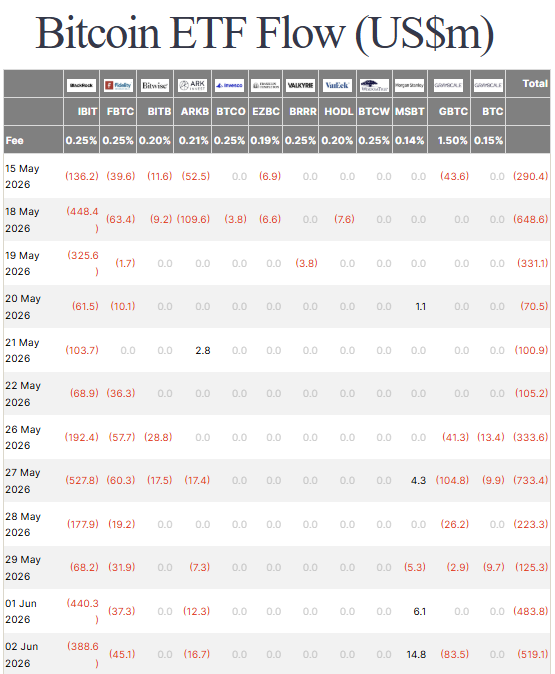
Task: Select the FBTC column header
Action: pos(120,112)
